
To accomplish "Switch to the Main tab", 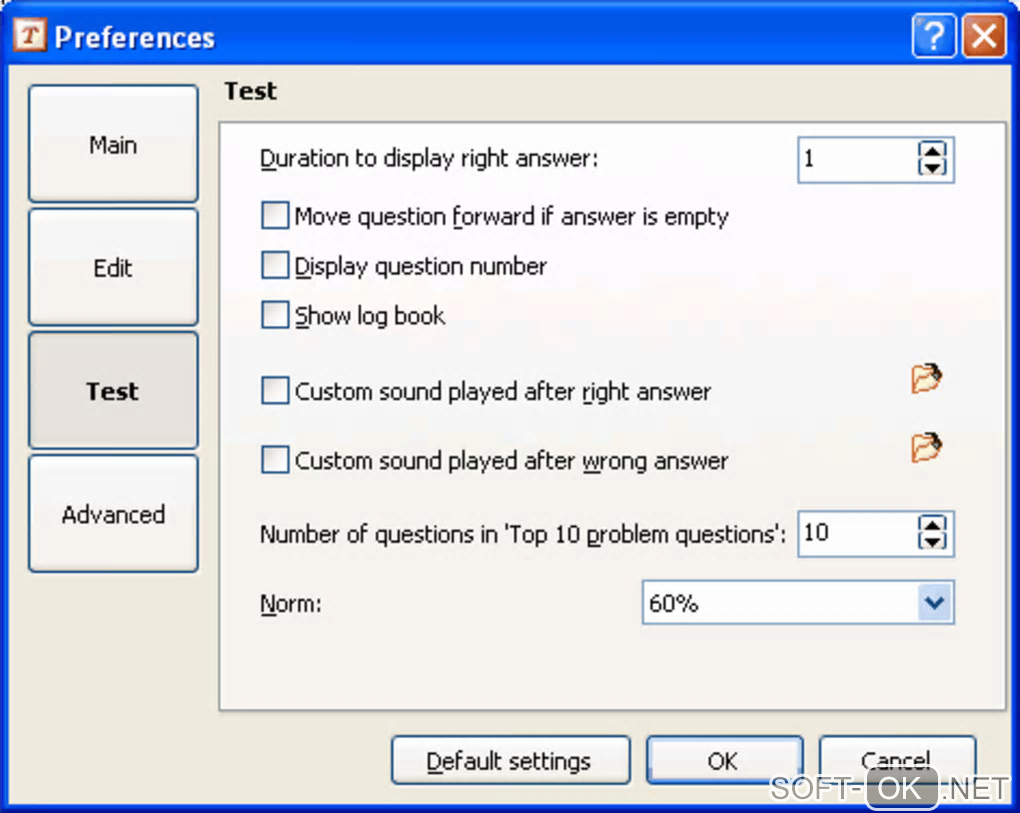I will (x=113, y=145).
